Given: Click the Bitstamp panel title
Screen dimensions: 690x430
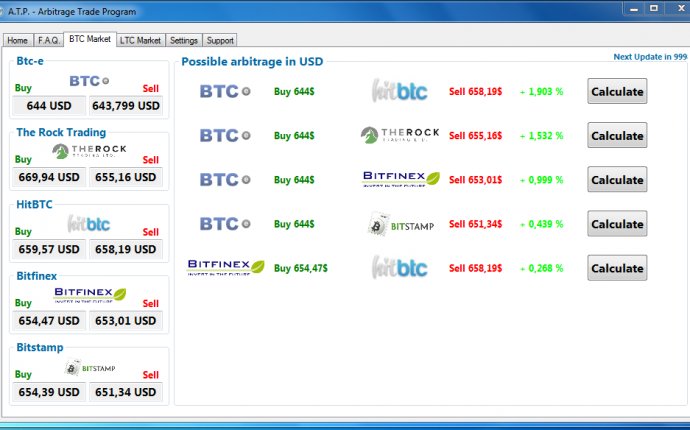Looking at the screenshot, I should [x=40, y=348].
